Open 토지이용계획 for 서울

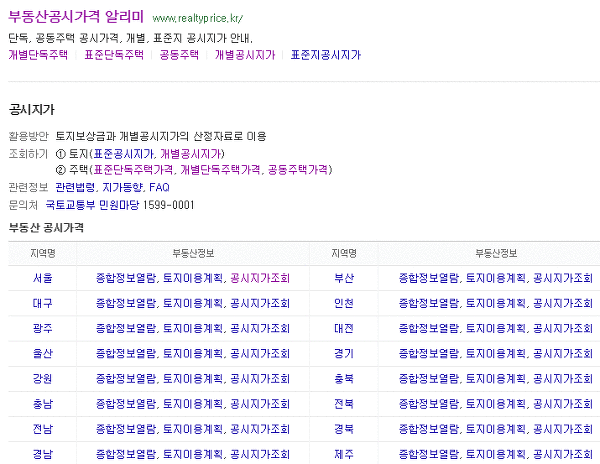[193, 278]
